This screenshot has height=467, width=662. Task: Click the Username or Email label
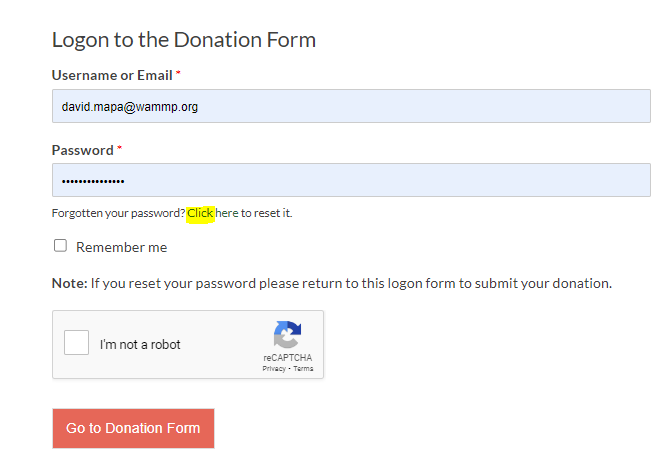pos(112,75)
